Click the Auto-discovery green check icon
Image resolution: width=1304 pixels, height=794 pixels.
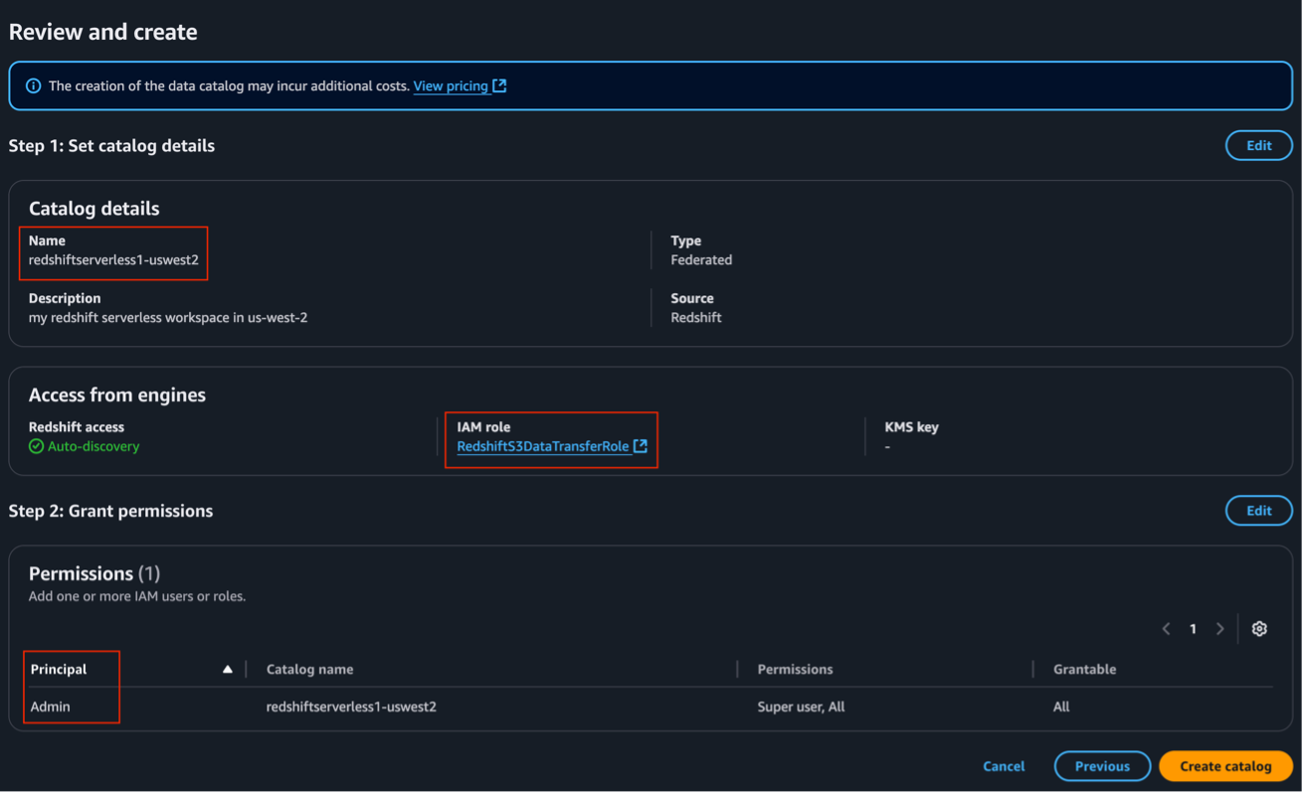pyautogui.click(x=36, y=446)
